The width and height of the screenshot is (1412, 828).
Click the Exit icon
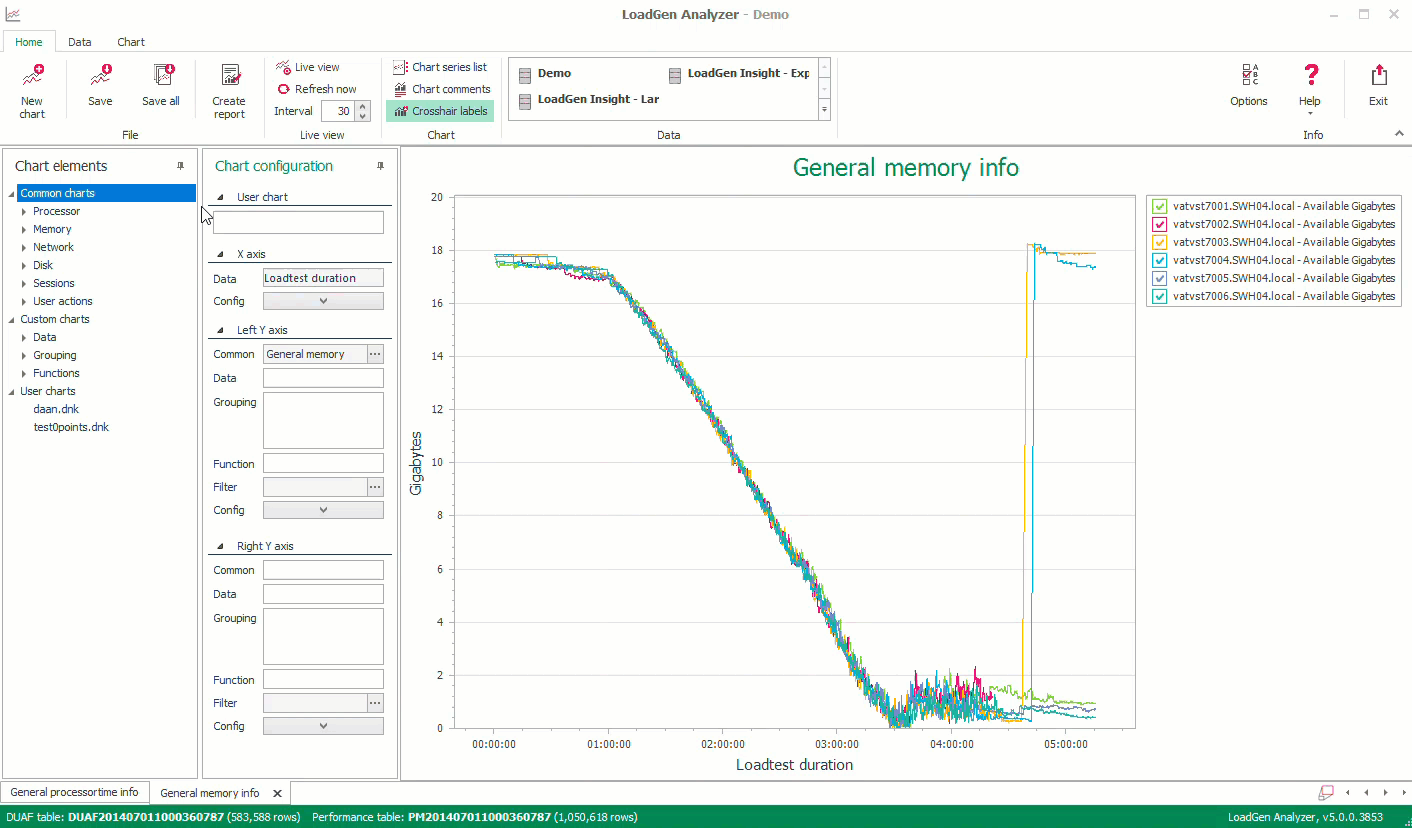pyautogui.click(x=1378, y=78)
